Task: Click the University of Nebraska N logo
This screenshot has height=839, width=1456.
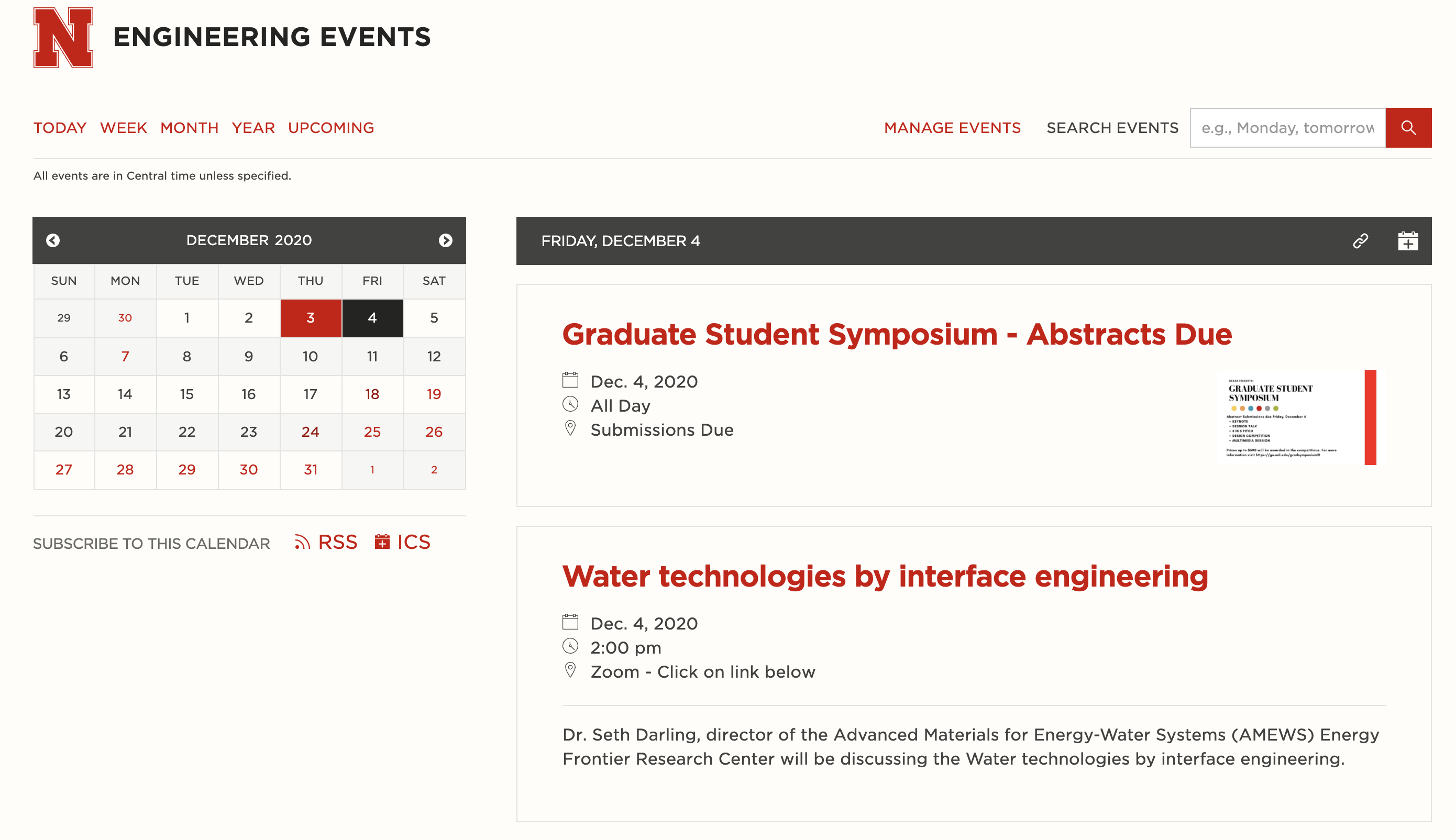Action: pyautogui.click(x=63, y=38)
